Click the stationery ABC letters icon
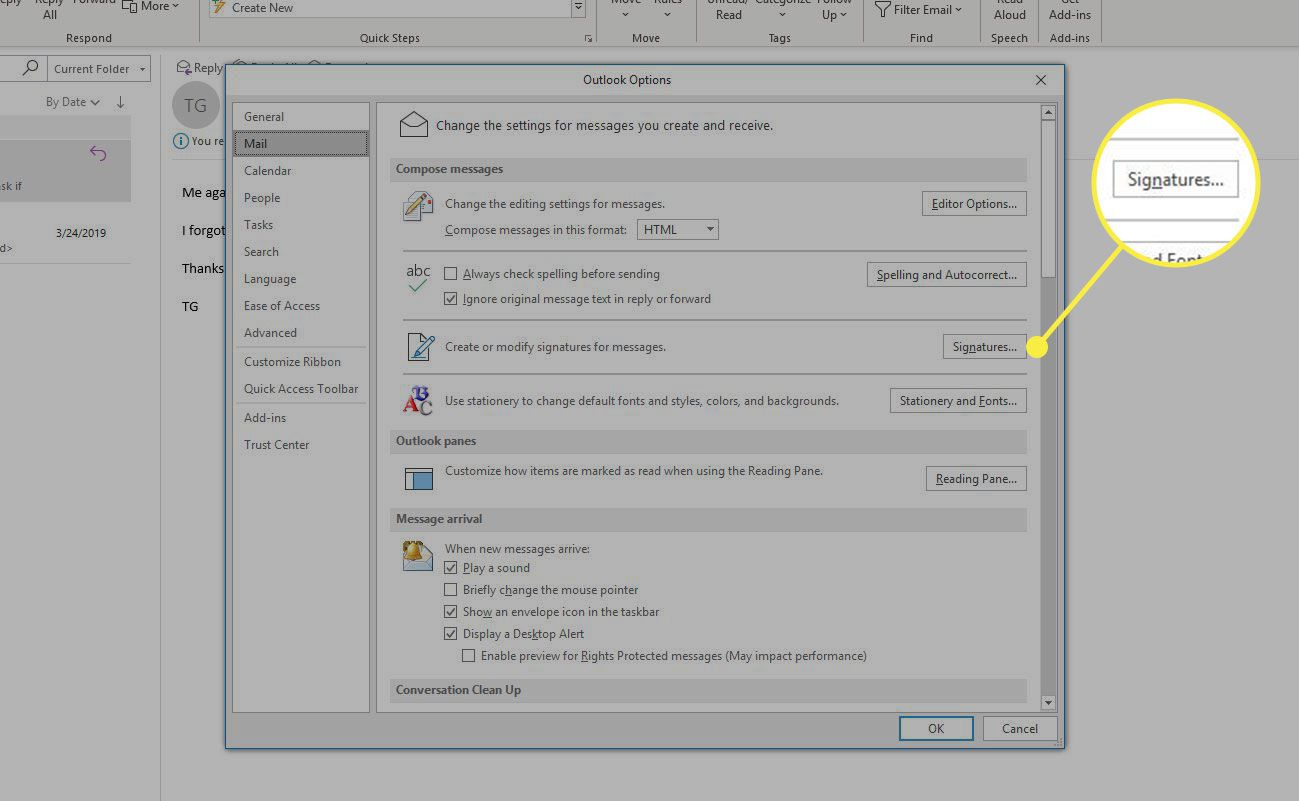 [418, 401]
